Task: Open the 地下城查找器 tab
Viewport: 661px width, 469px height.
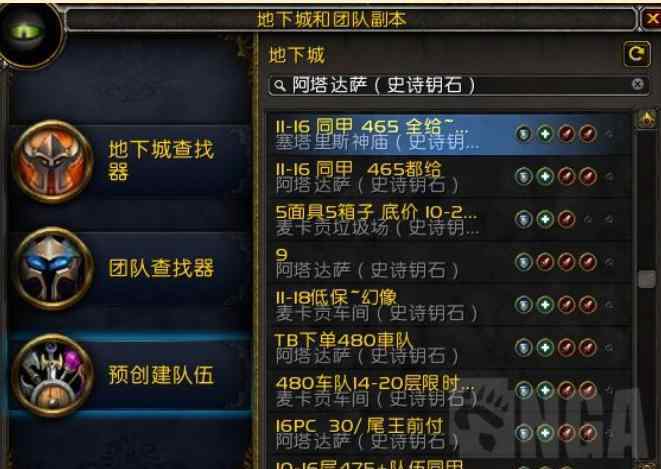Action: [131, 162]
